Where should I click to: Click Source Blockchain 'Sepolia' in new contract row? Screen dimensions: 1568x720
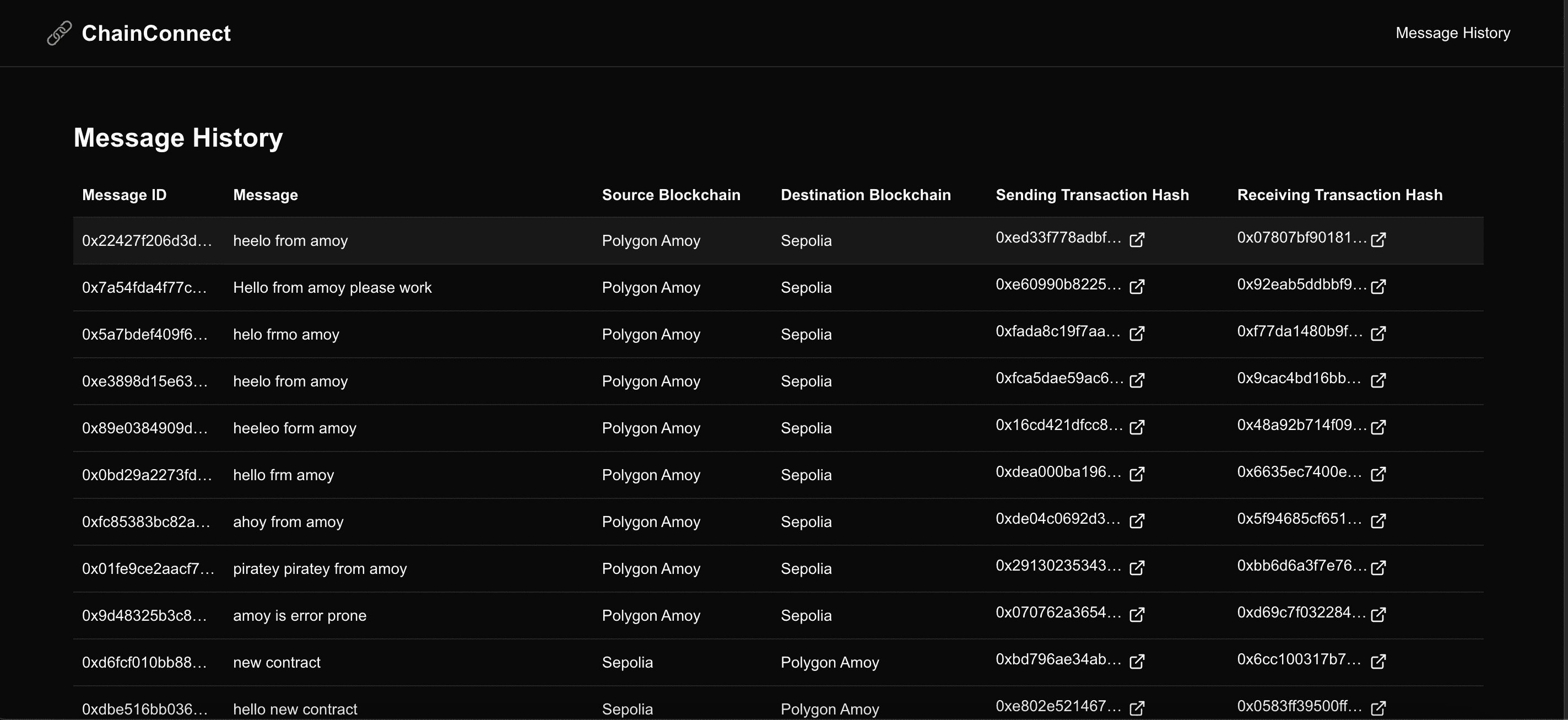click(x=628, y=663)
